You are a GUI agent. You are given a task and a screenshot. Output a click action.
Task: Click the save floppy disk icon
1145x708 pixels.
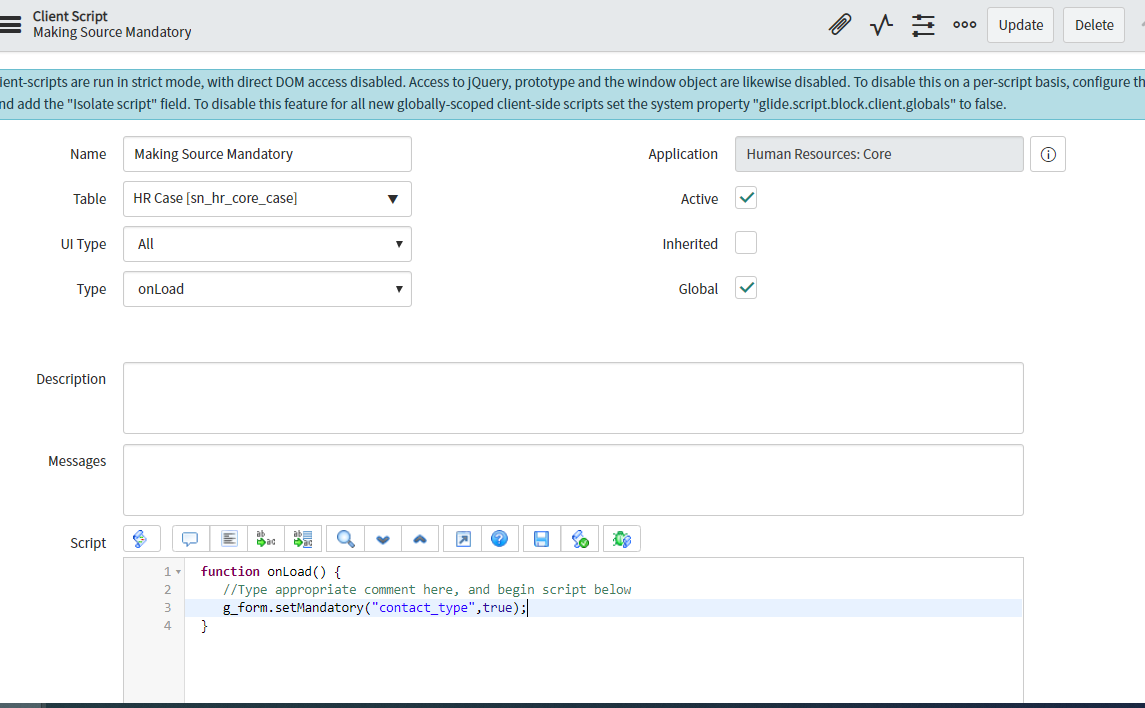[541, 539]
